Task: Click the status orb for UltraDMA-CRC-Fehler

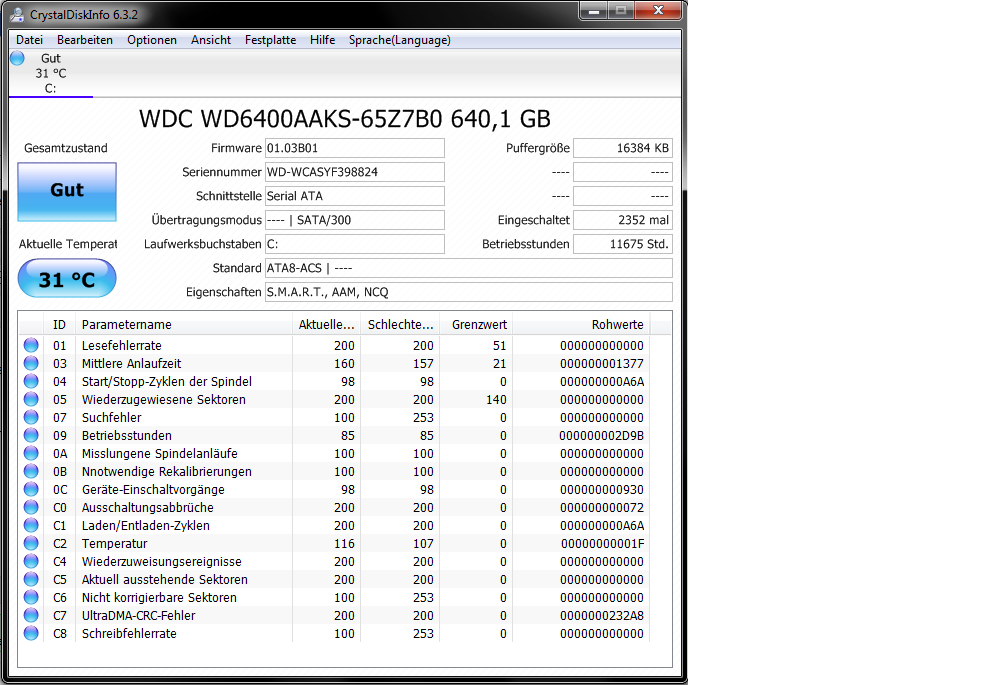Action: pos(31,615)
